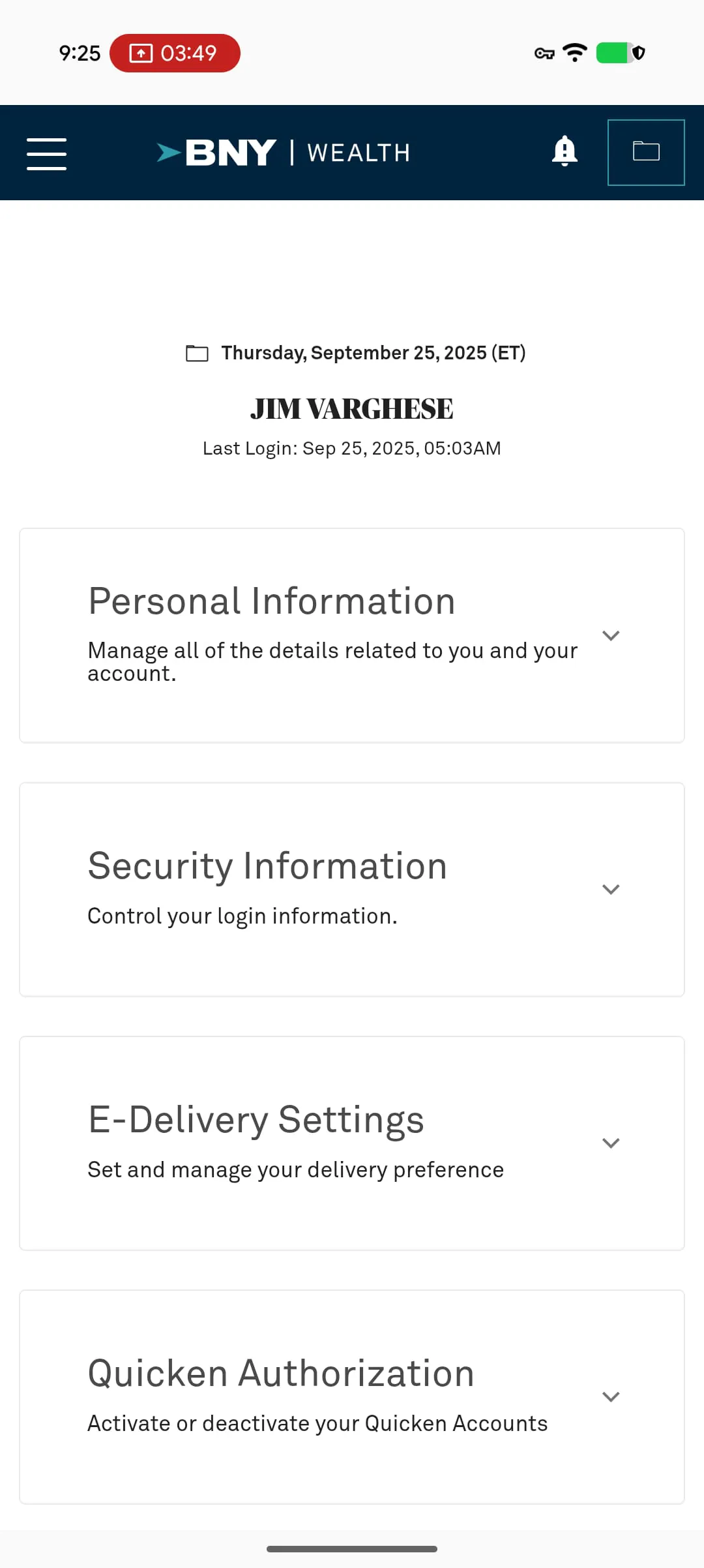Tap the red screen recording timer
The width and height of the screenshot is (704, 1568).
click(175, 53)
